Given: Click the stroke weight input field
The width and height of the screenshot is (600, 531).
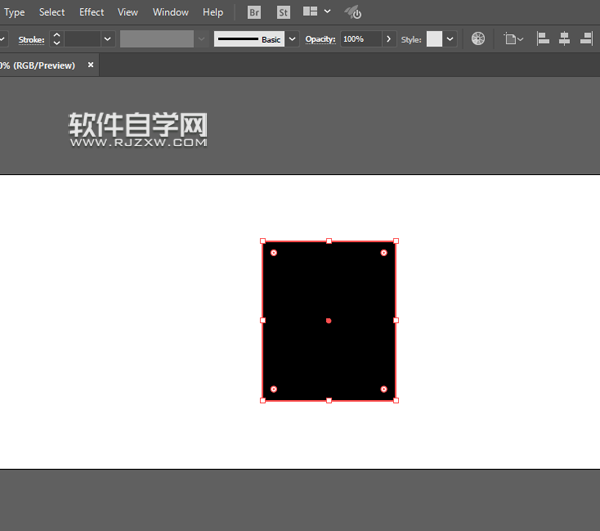Looking at the screenshot, I should click(83, 39).
